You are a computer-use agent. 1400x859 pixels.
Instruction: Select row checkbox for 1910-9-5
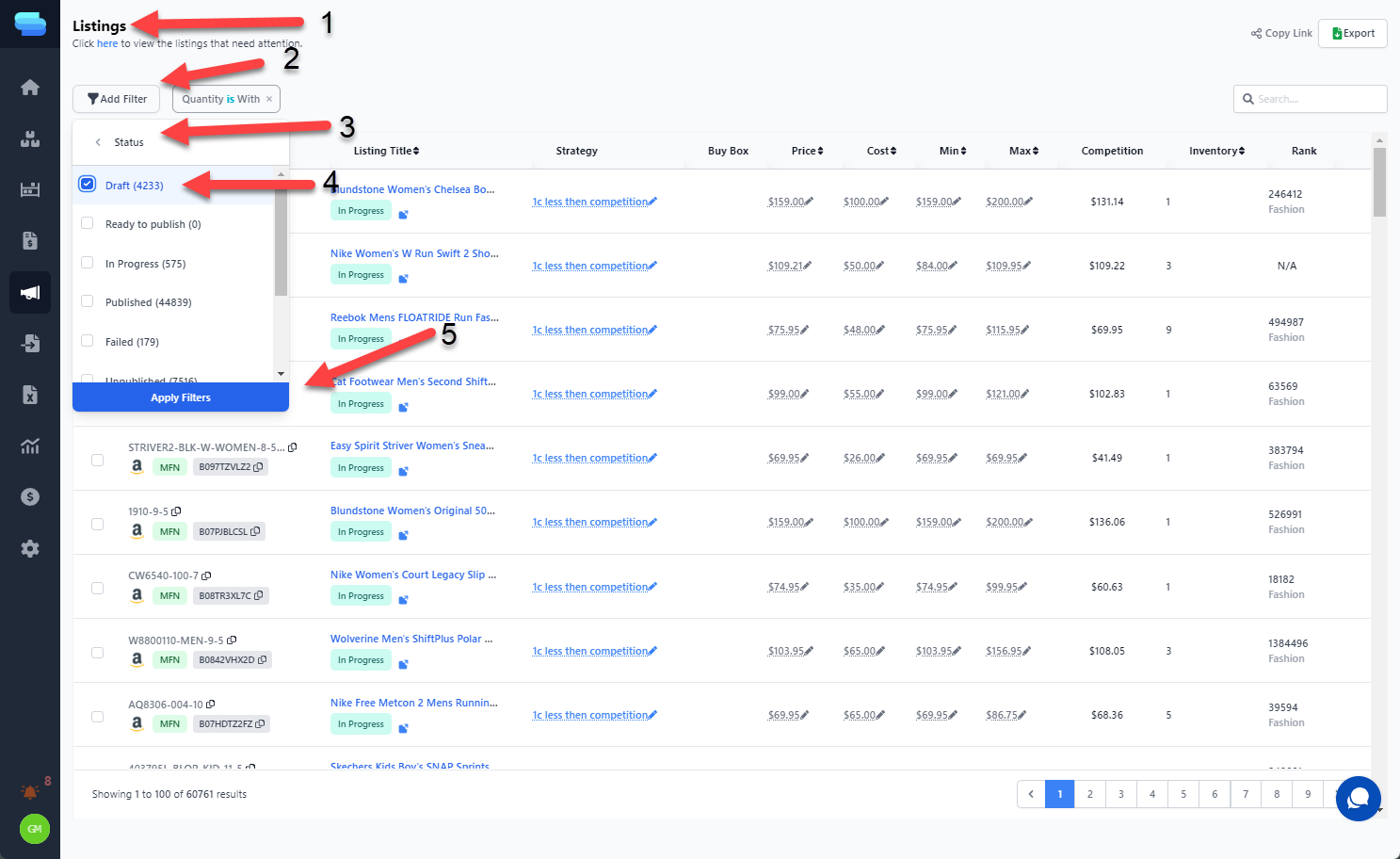[x=98, y=524]
